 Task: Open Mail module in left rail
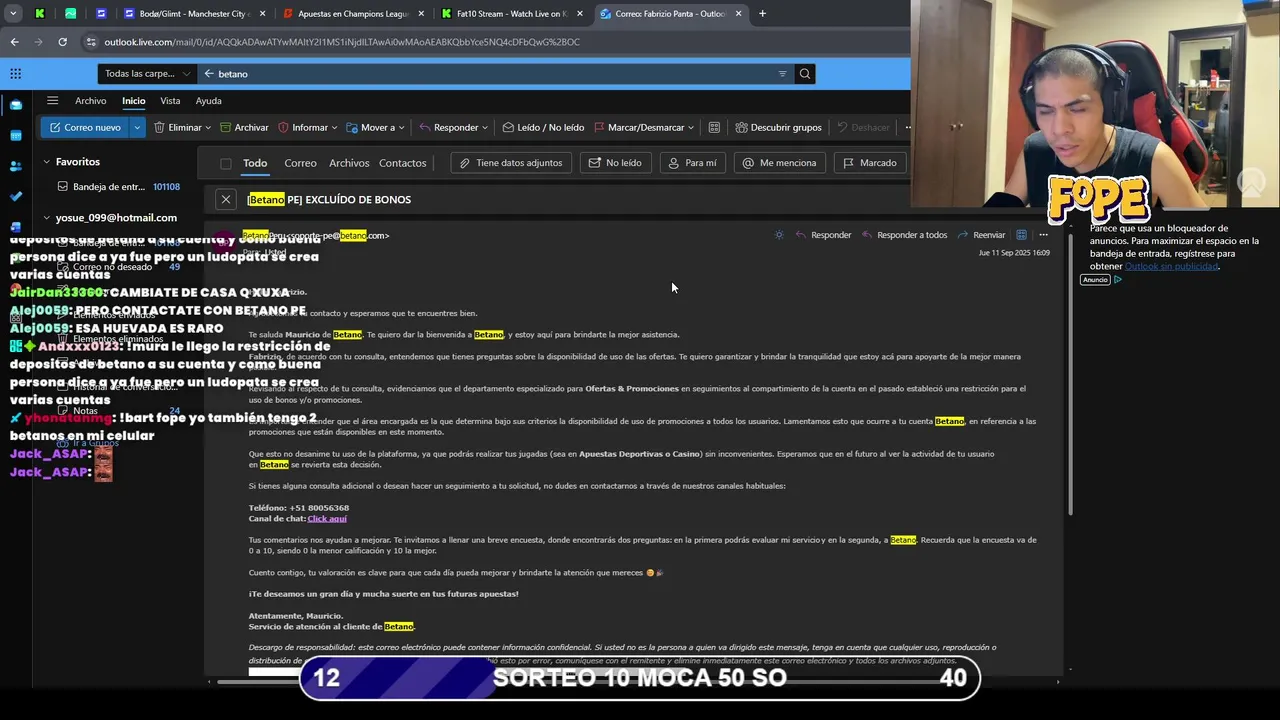(15, 105)
